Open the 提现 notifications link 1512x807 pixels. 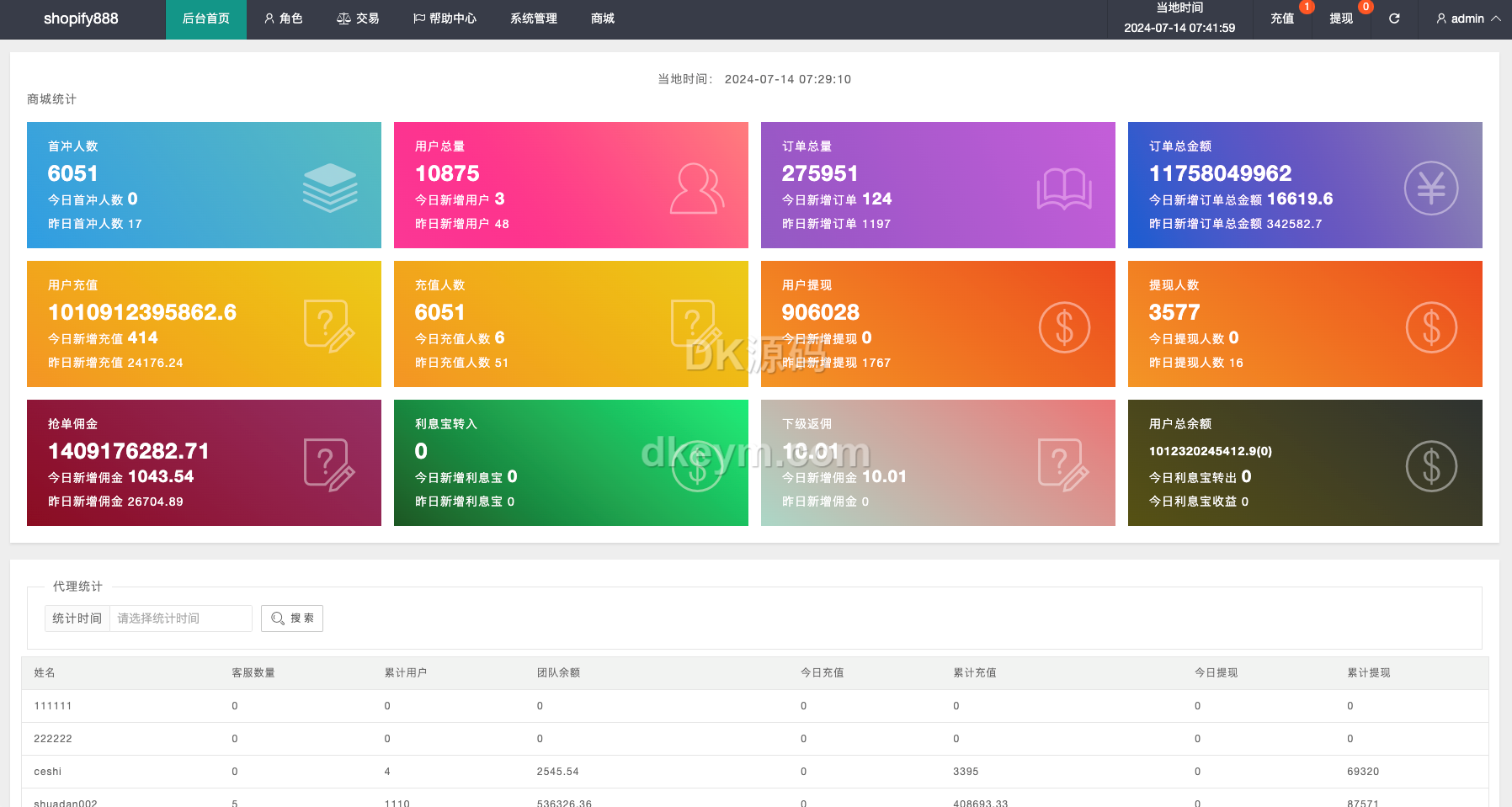[x=1341, y=19]
